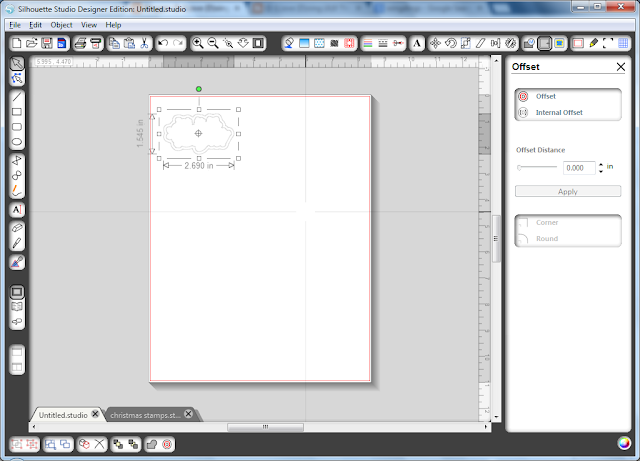This screenshot has height=461, width=640.
Task: Open the Object menu
Action: (x=62, y=25)
